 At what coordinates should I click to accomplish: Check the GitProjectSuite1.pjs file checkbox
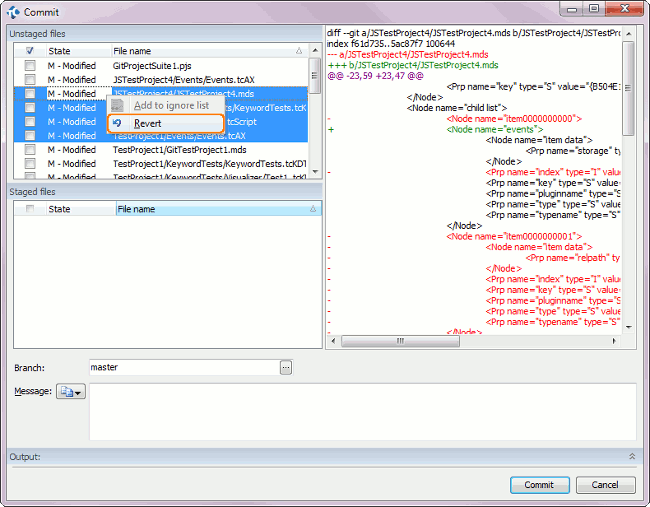pos(30,65)
